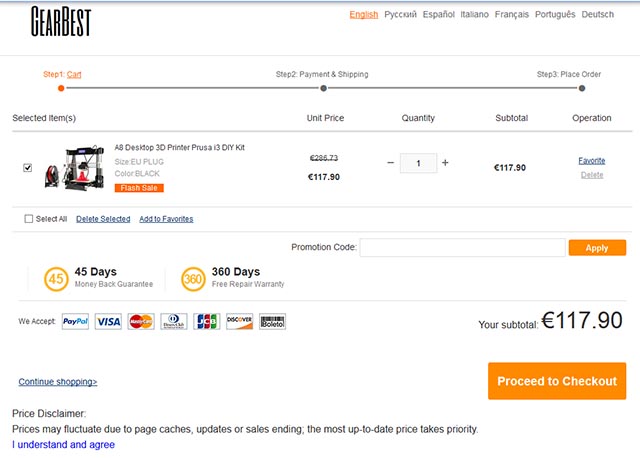Click the Flash Sale tag
This screenshot has height=458, width=640.
[x=139, y=188]
